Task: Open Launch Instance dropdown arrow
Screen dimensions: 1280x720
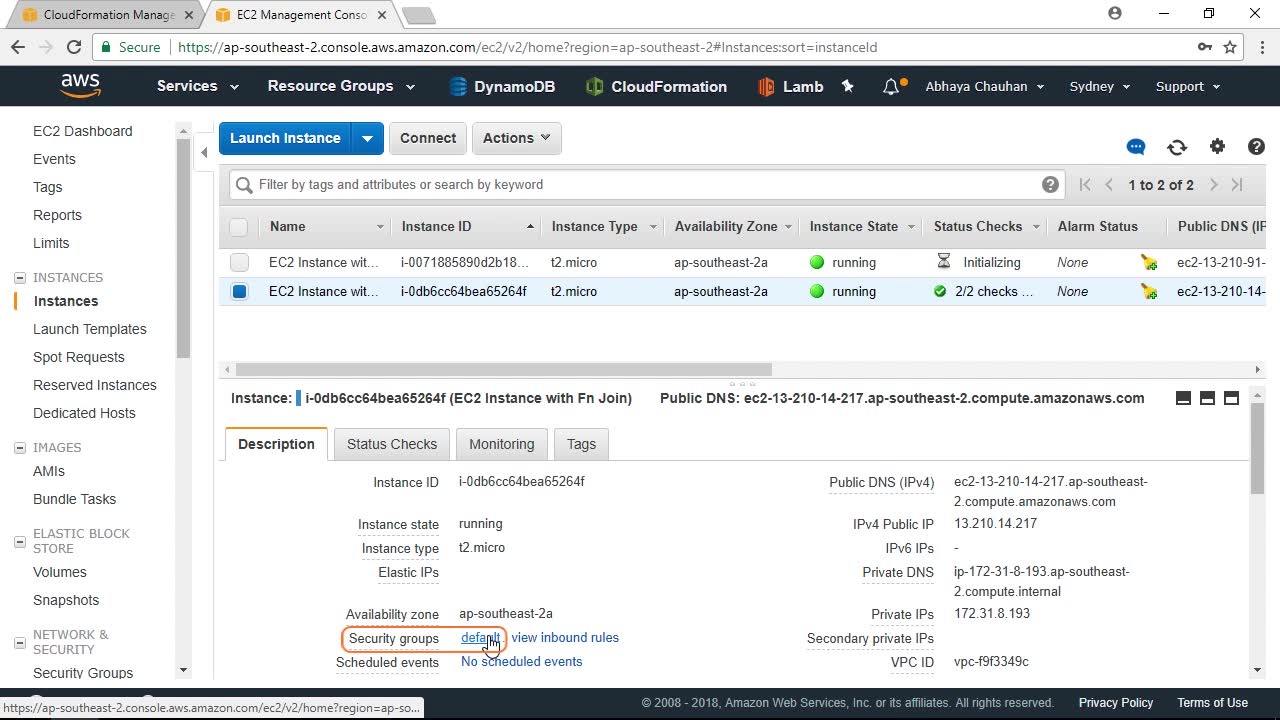Action: [x=367, y=138]
